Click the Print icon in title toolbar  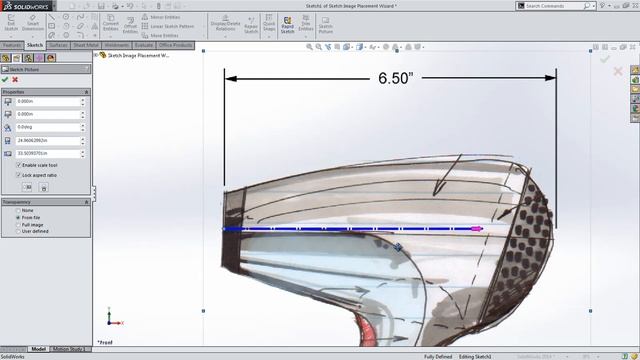point(116,6)
